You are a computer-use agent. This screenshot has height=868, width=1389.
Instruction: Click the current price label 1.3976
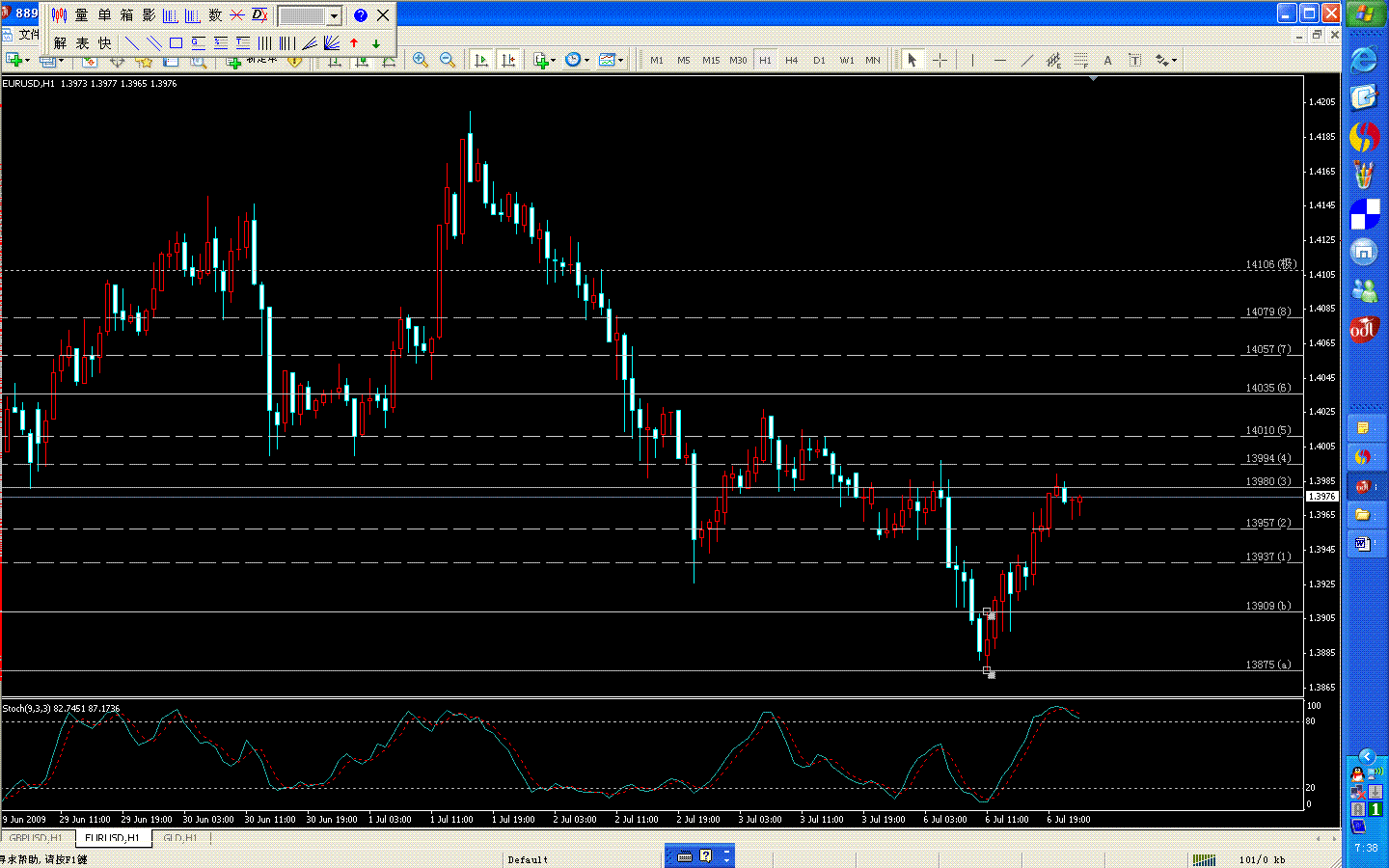click(1321, 496)
